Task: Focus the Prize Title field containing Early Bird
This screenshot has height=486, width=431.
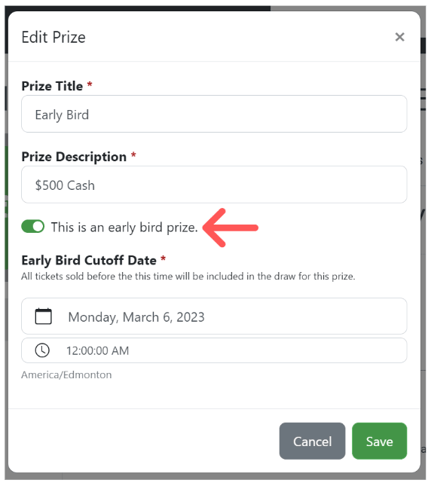Action: point(214,114)
